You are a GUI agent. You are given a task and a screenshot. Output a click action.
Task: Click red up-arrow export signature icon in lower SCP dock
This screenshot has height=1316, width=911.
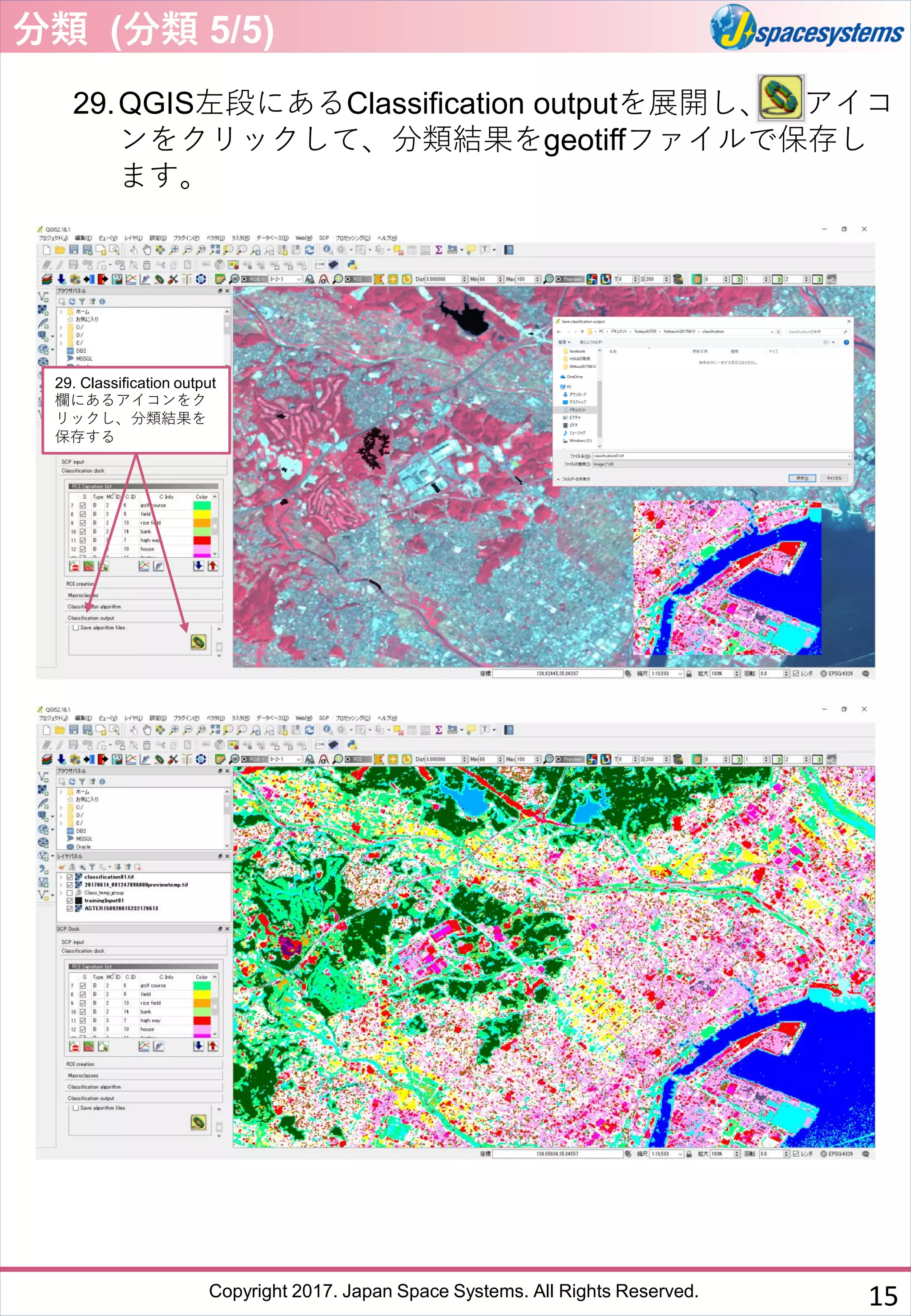213,1046
